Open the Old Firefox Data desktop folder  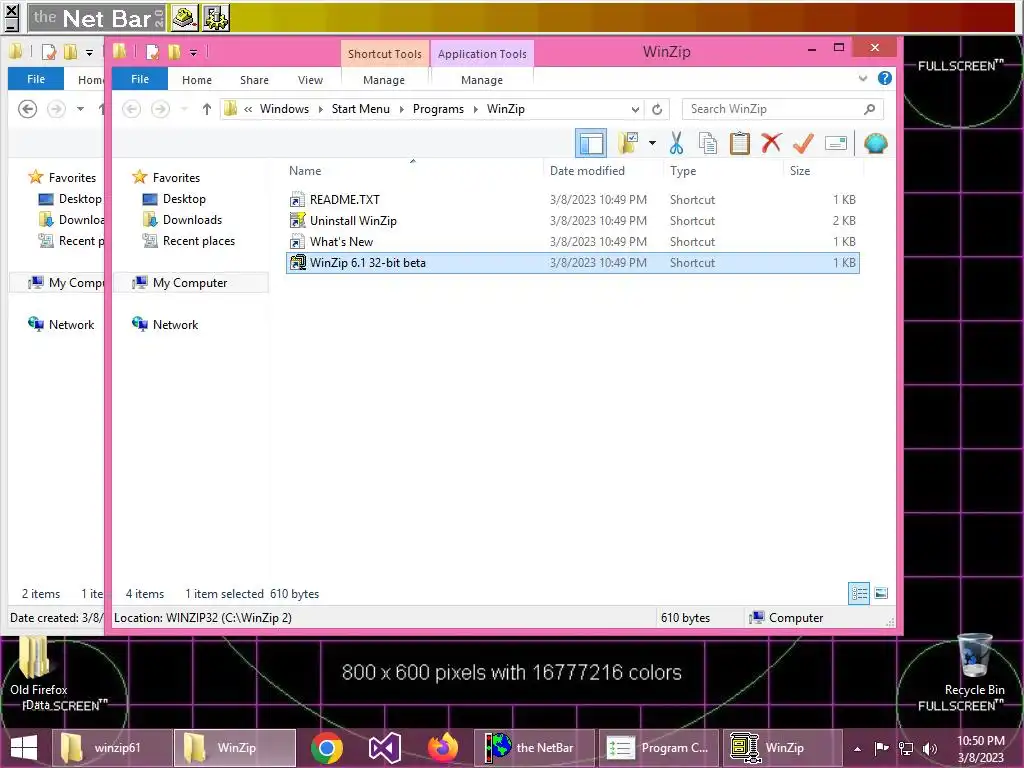39,671
